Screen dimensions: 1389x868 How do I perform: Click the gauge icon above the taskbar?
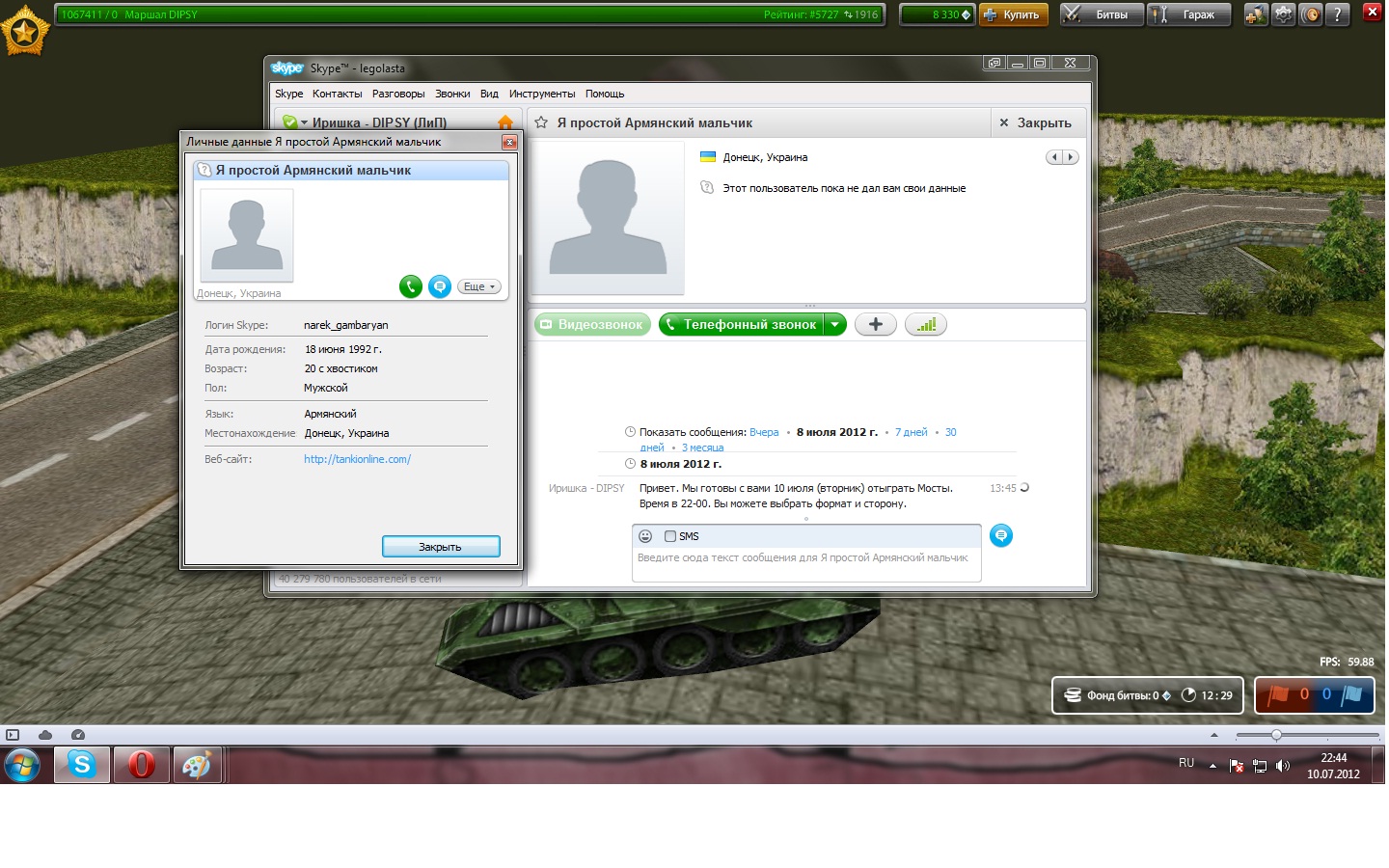(x=78, y=735)
